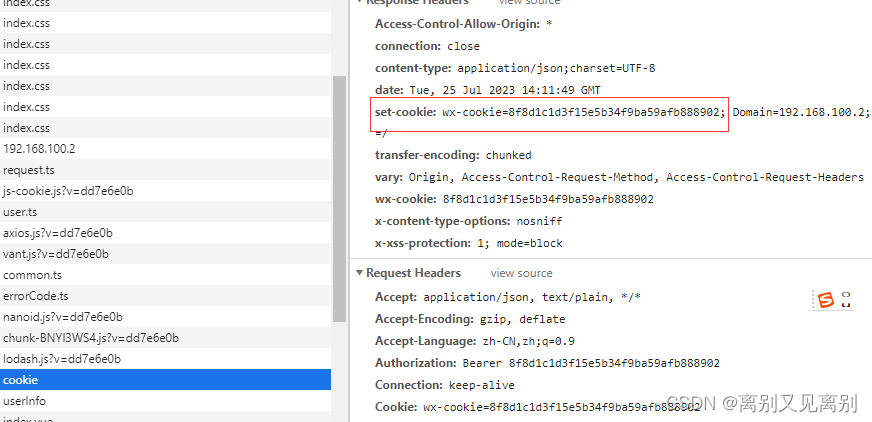Click the Authorization Bearer token header
Screen dimensions: 872x422
pyautogui.click(x=547, y=363)
